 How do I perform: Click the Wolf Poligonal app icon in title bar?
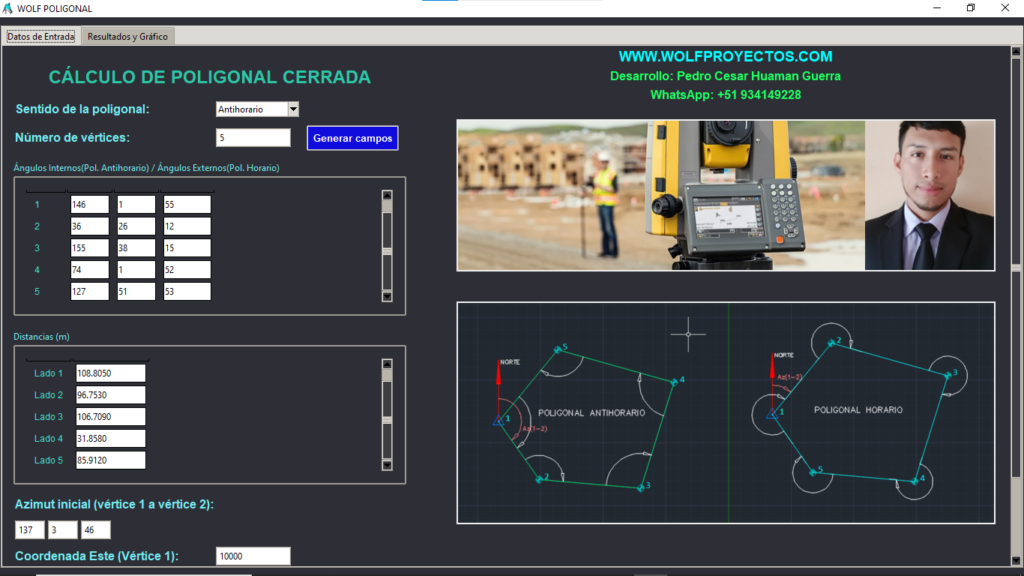click(x=8, y=8)
